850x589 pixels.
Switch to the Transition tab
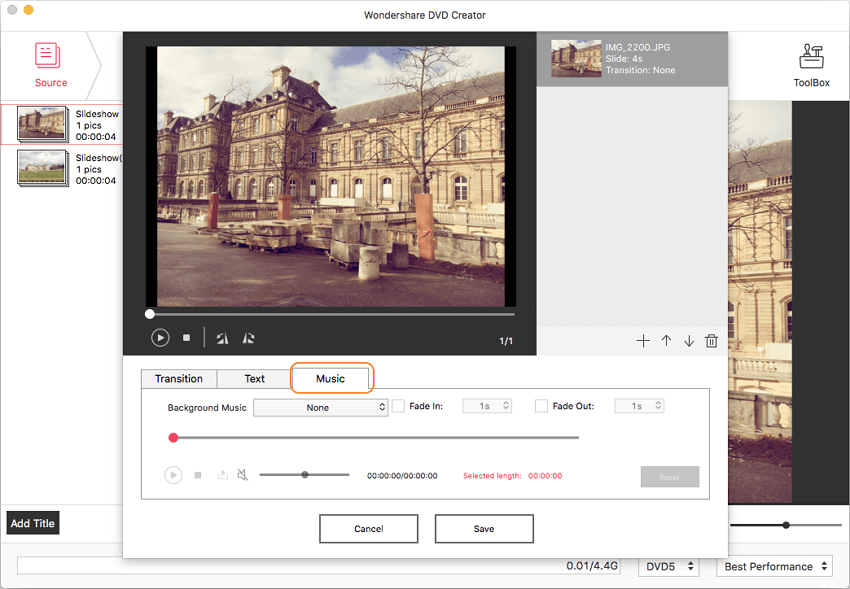click(x=179, y=379)
